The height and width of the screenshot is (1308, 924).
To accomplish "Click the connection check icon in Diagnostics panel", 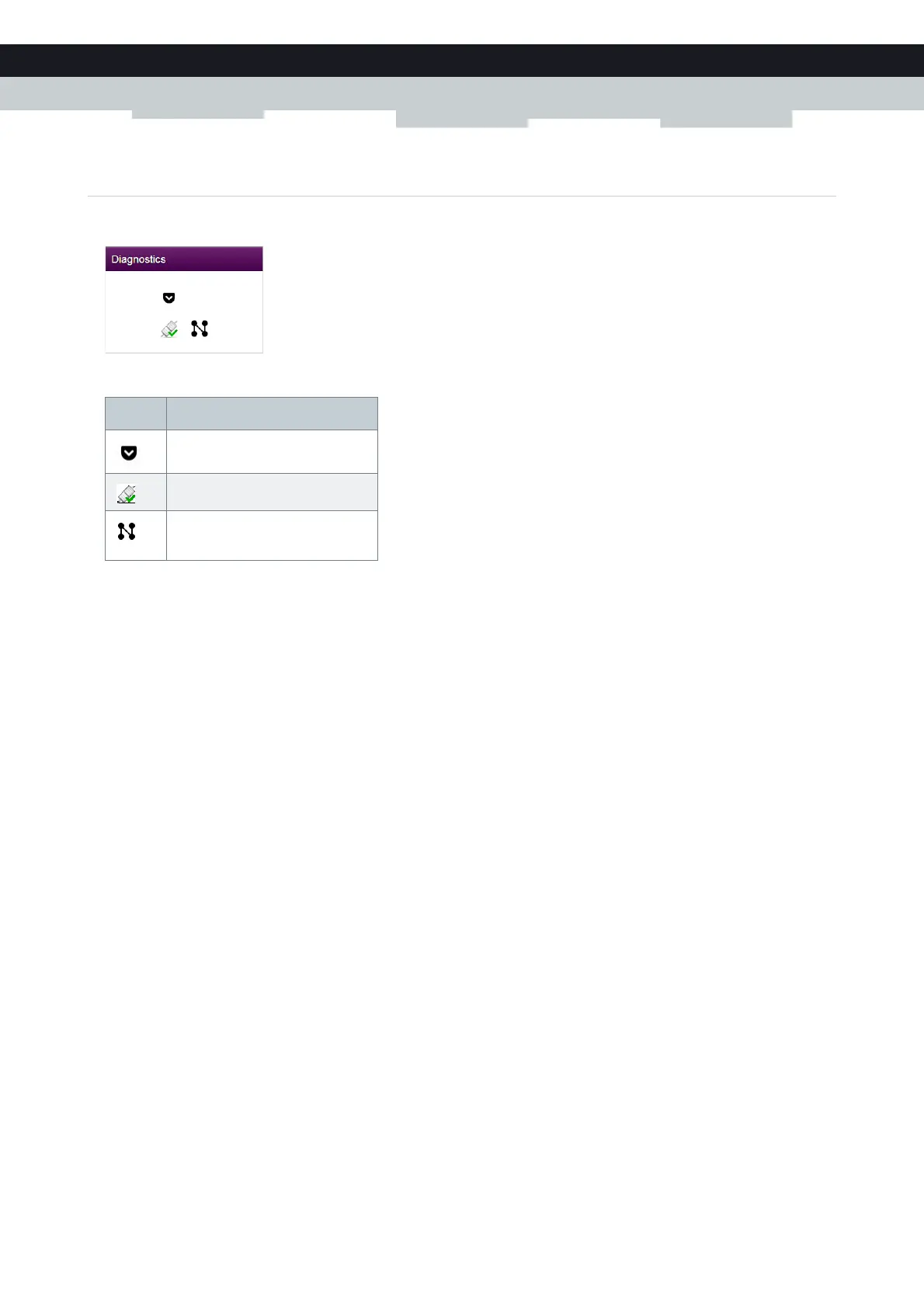I will coord(169,329).
